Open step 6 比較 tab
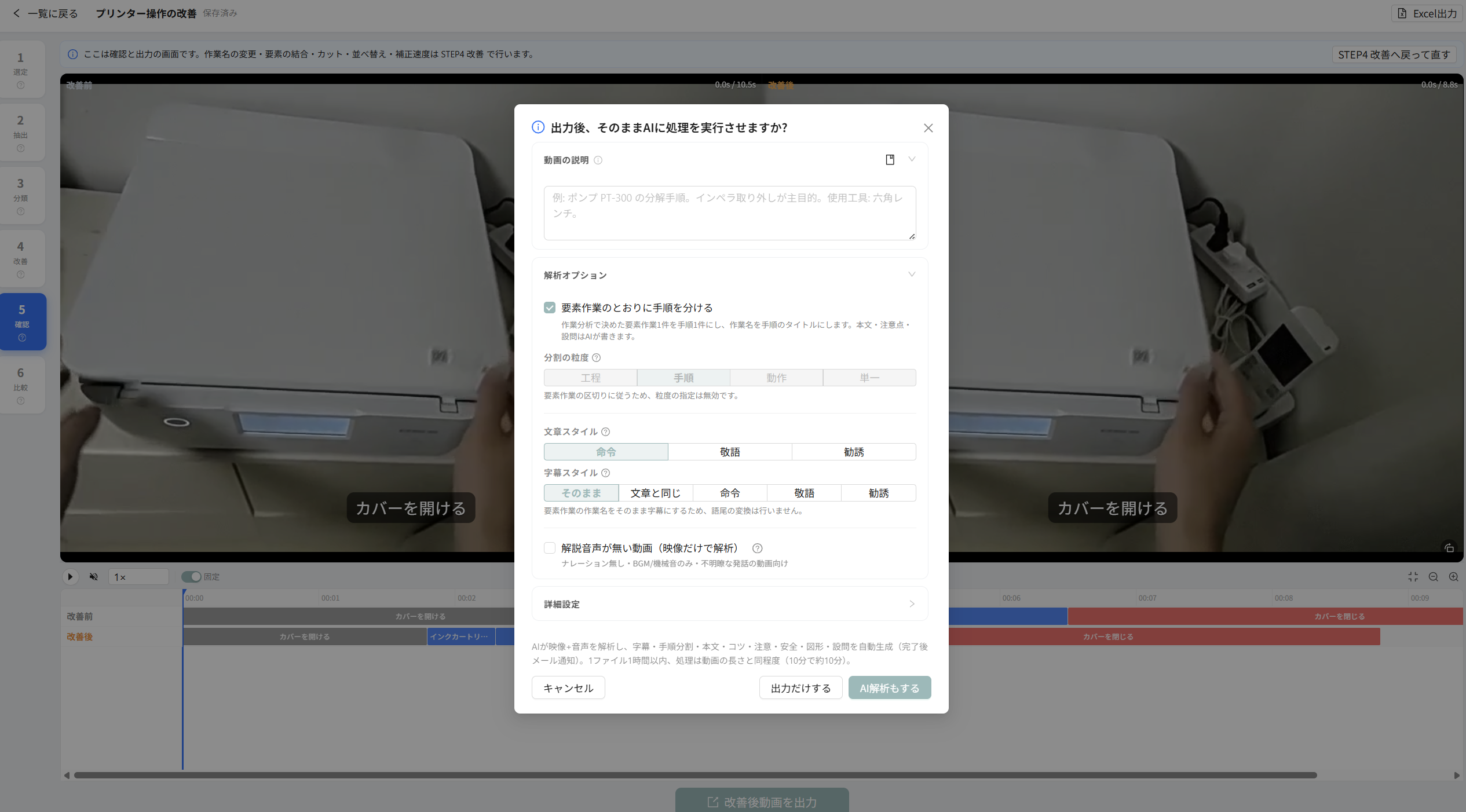Screen dimensions: 1466x812 pos(21,385)
